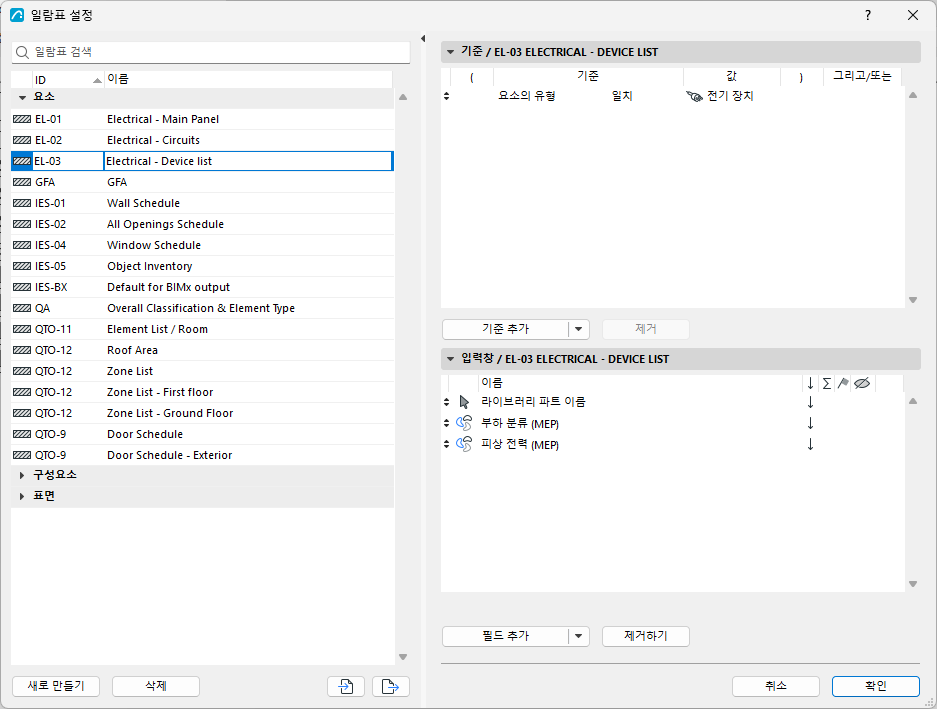Open the 필드 추가 dropdown arrow
Image resolution: width=937 pixels, height=709 pixels.
pos(578,636)
